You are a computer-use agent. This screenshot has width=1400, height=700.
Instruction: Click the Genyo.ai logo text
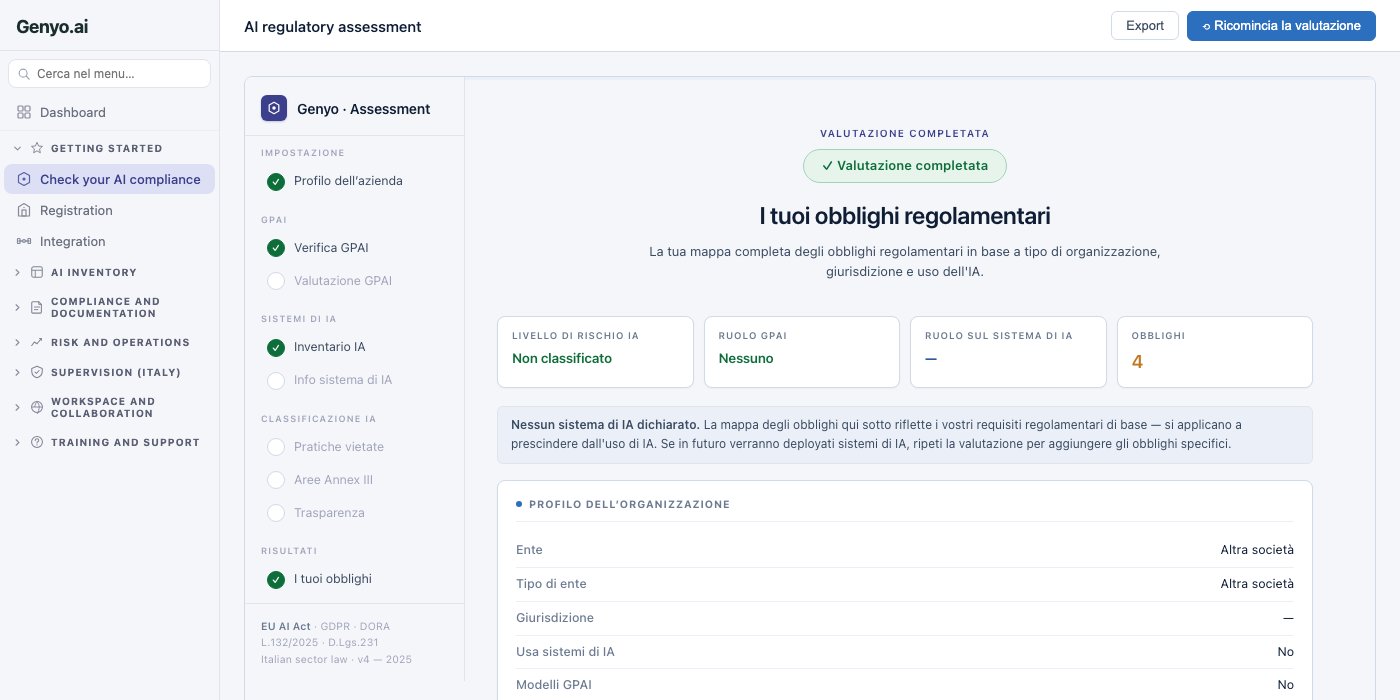(52, 27)
